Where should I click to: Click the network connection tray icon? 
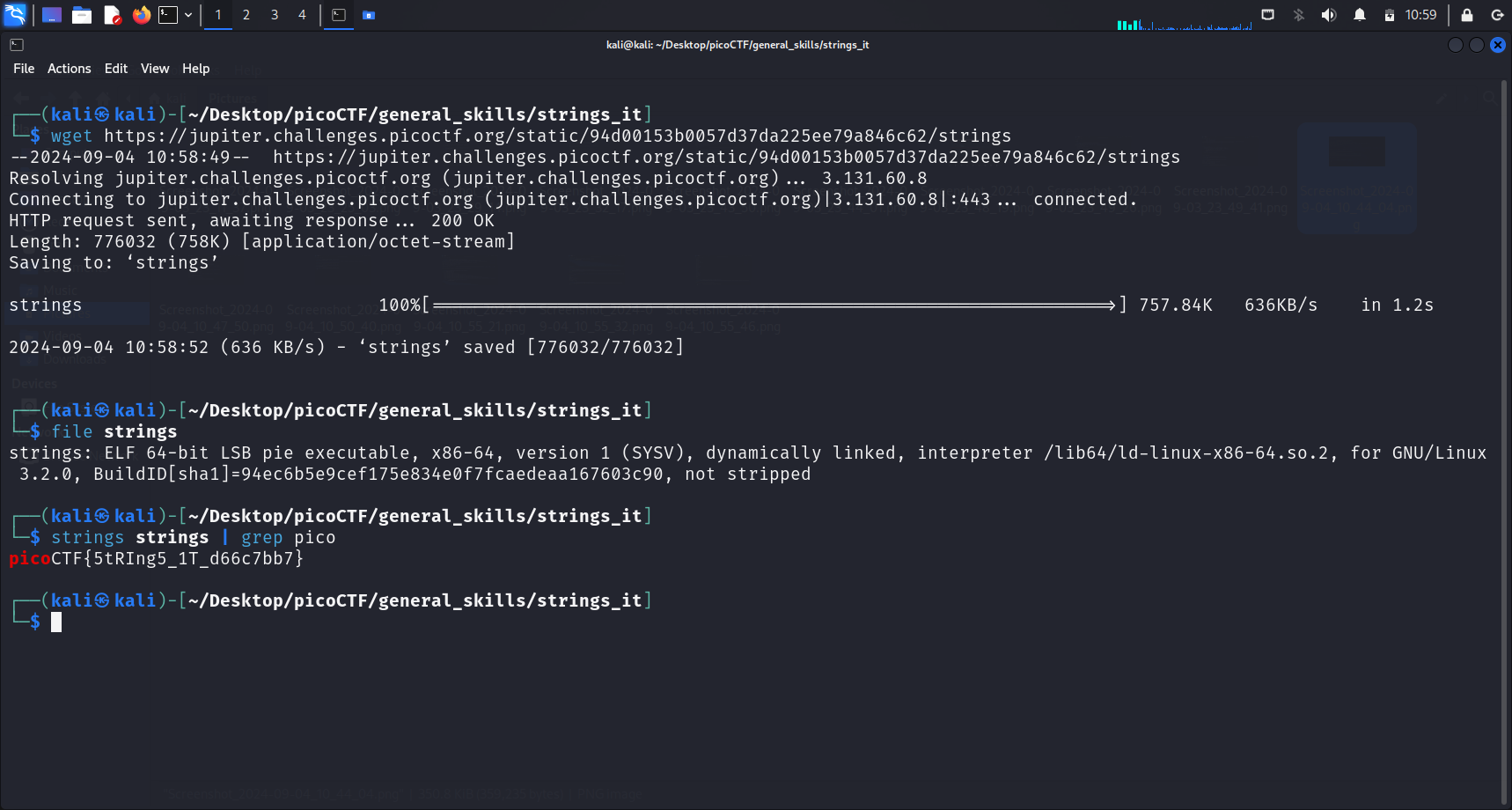click(1267, 15)
